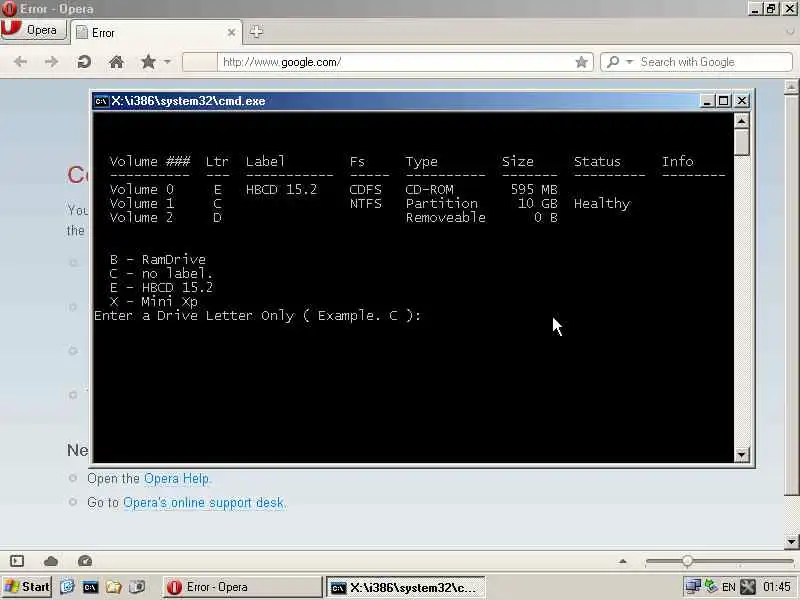Screen dimensions: 800x600
Task: Open Opera Link cloud icon
Action: (51, 561)
